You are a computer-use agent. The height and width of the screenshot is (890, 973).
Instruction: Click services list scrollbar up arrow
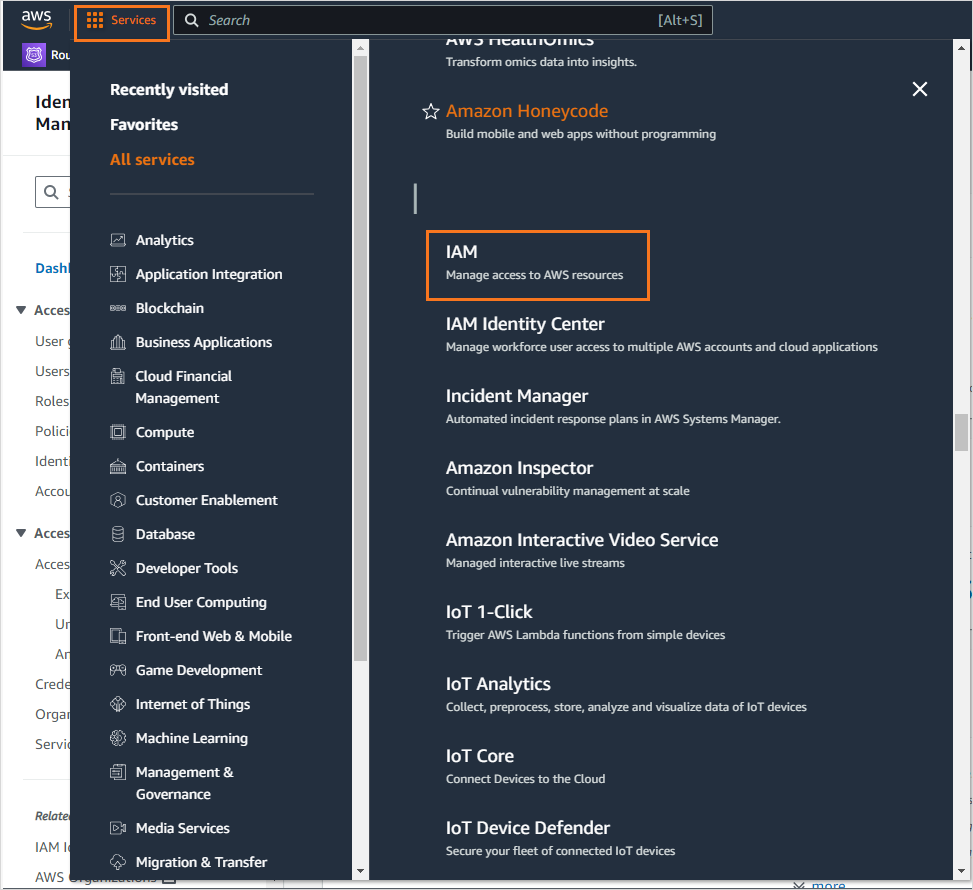[x=961, y=48]
